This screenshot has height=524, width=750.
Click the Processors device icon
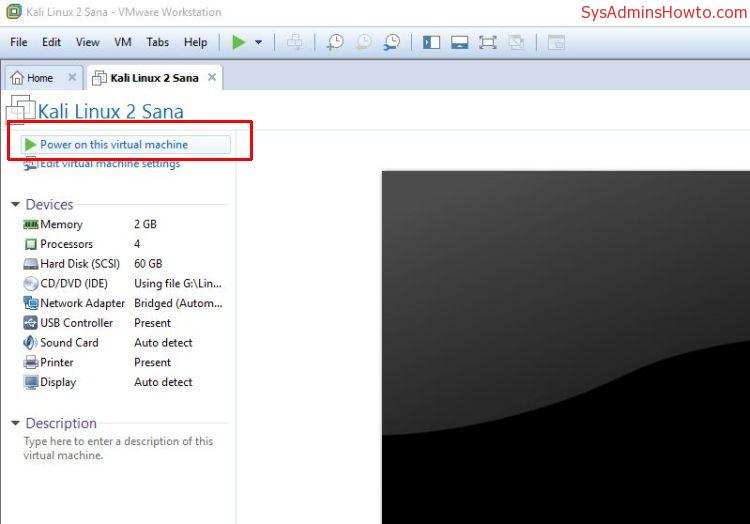[31, 244]
